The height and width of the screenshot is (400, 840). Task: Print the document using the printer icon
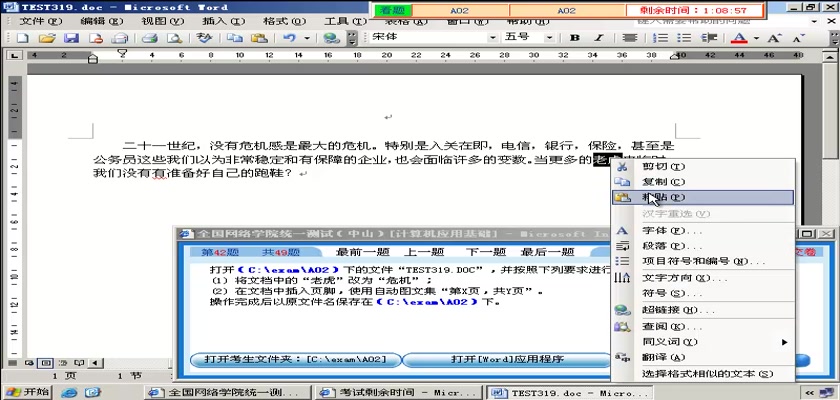[x=149, y=38]
